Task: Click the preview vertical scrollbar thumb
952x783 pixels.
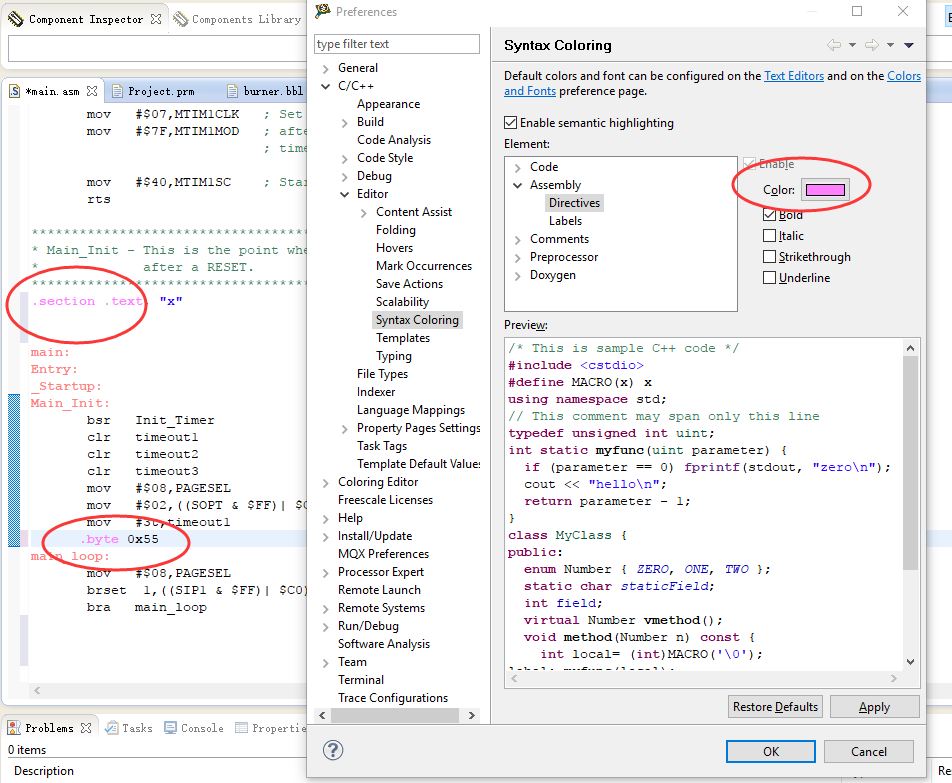Action: click(x=910, y=463)
